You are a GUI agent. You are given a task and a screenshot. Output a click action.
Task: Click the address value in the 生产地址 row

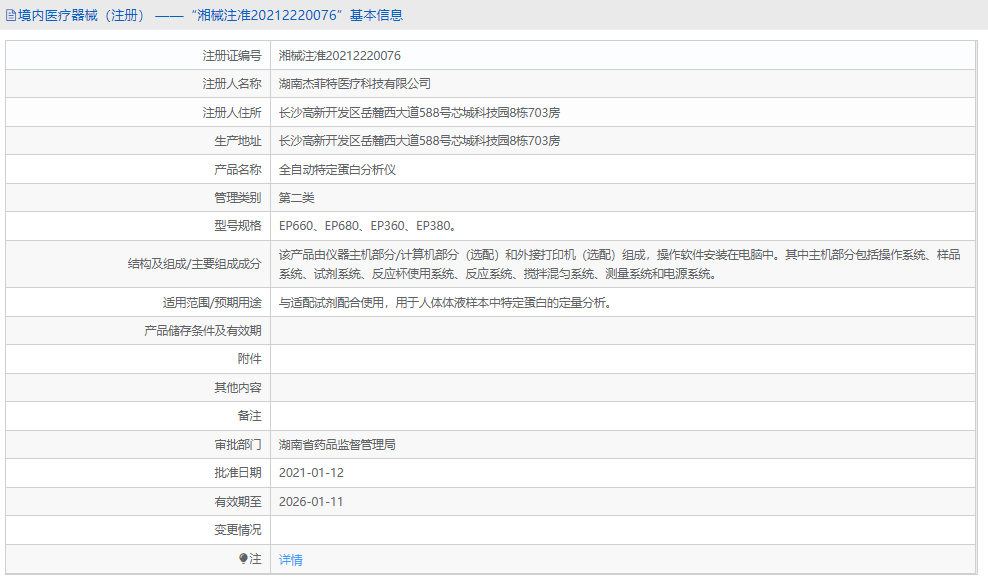[419, 141]
